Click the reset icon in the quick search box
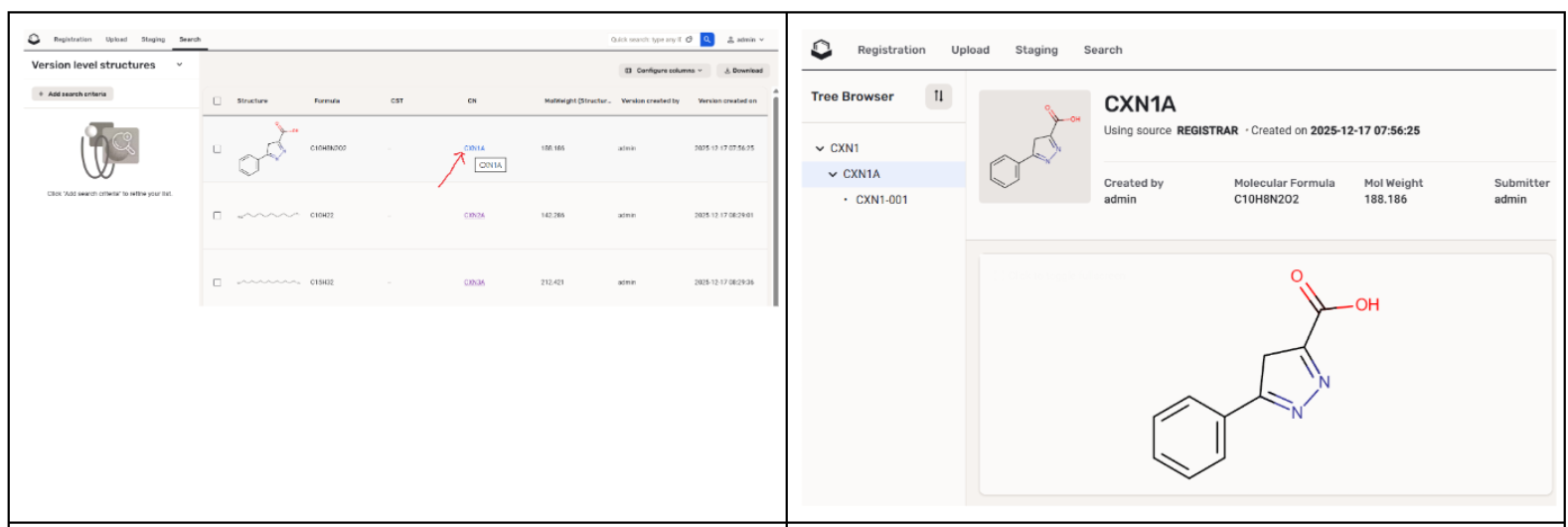This screenshot has height=527, width=1568. click(690, 40)
